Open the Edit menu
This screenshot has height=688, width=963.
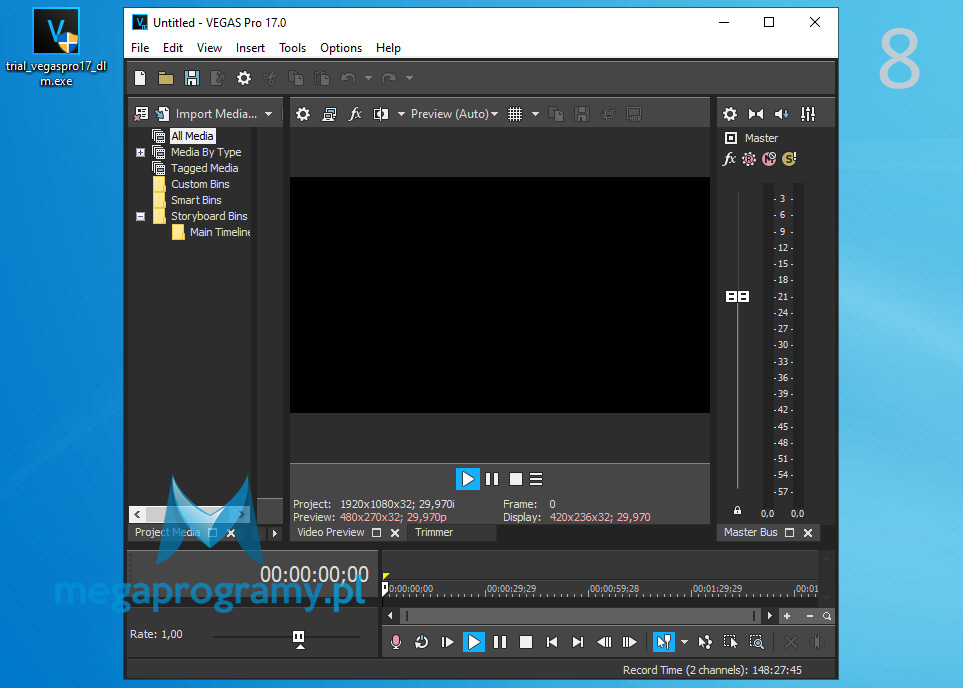click(173, 48)
